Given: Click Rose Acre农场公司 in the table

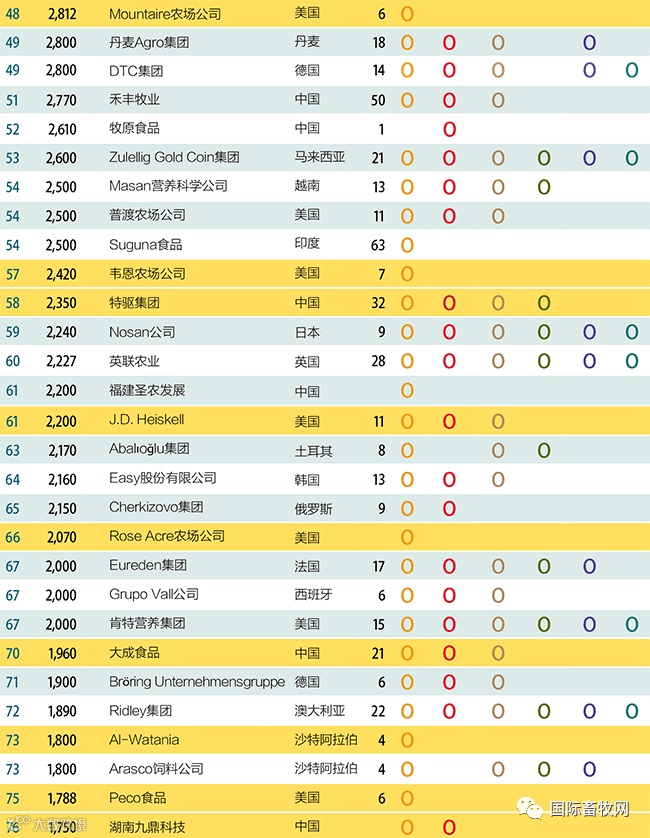Looking at the screenshot, I should tap(167, 536).
